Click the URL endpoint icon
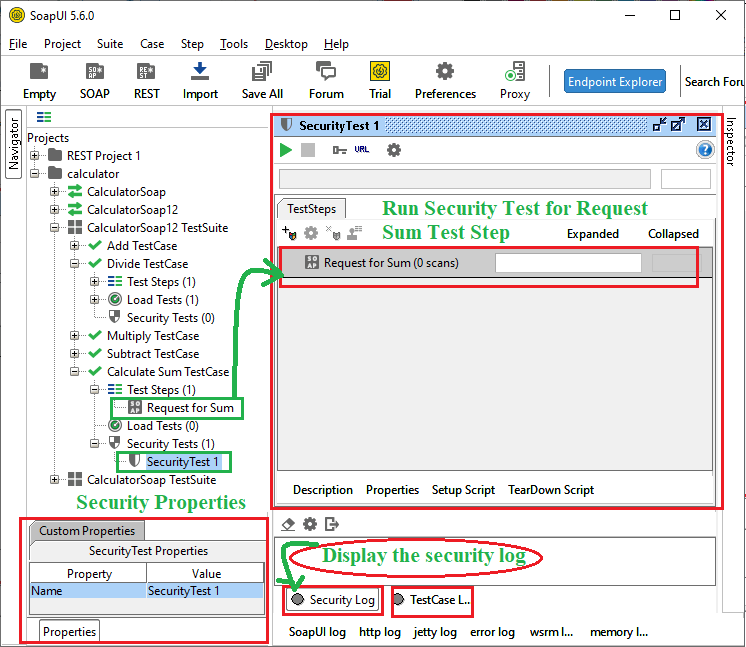 point(362,149)
